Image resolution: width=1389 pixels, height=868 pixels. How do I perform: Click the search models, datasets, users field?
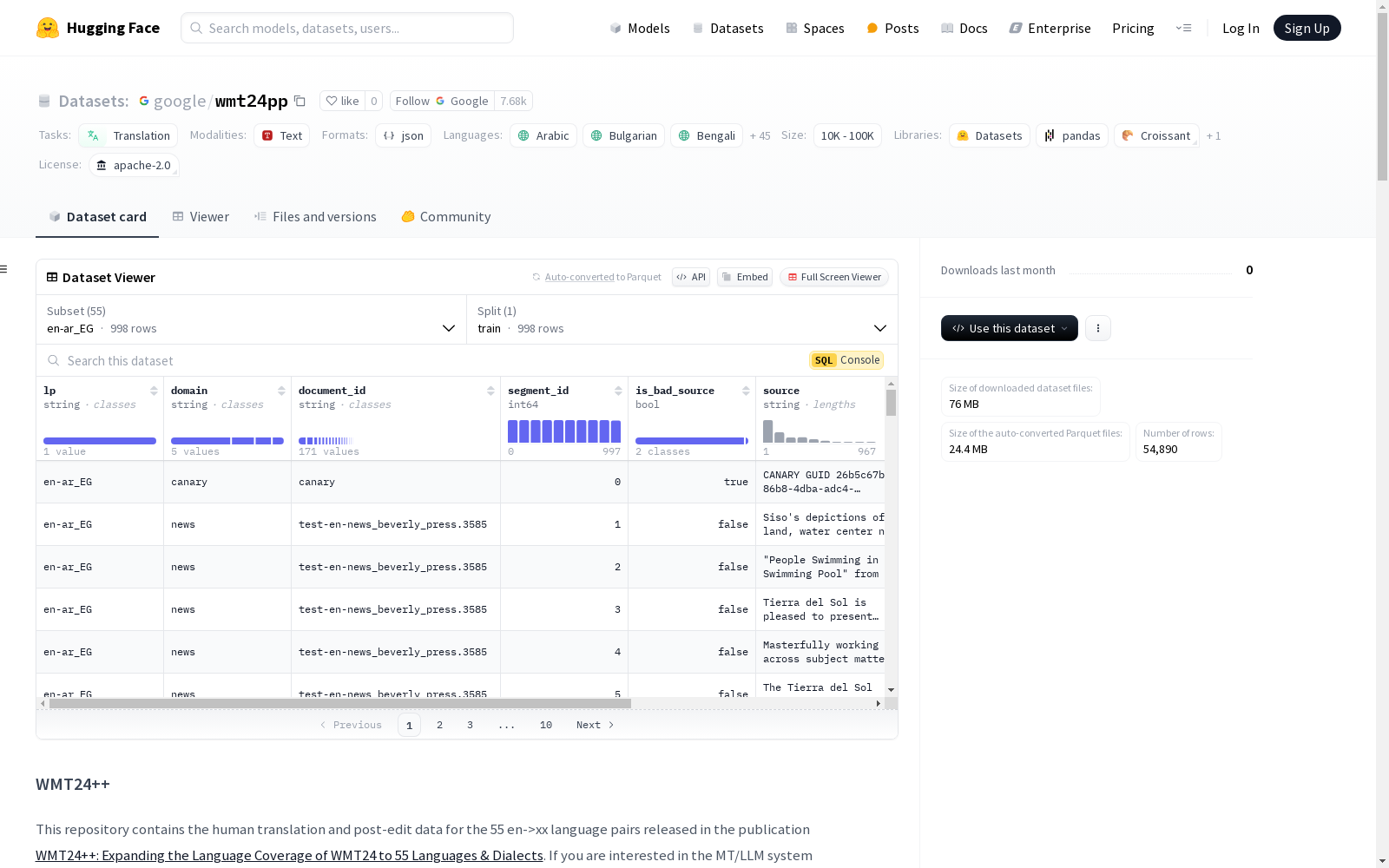click(x=347, y=28)
